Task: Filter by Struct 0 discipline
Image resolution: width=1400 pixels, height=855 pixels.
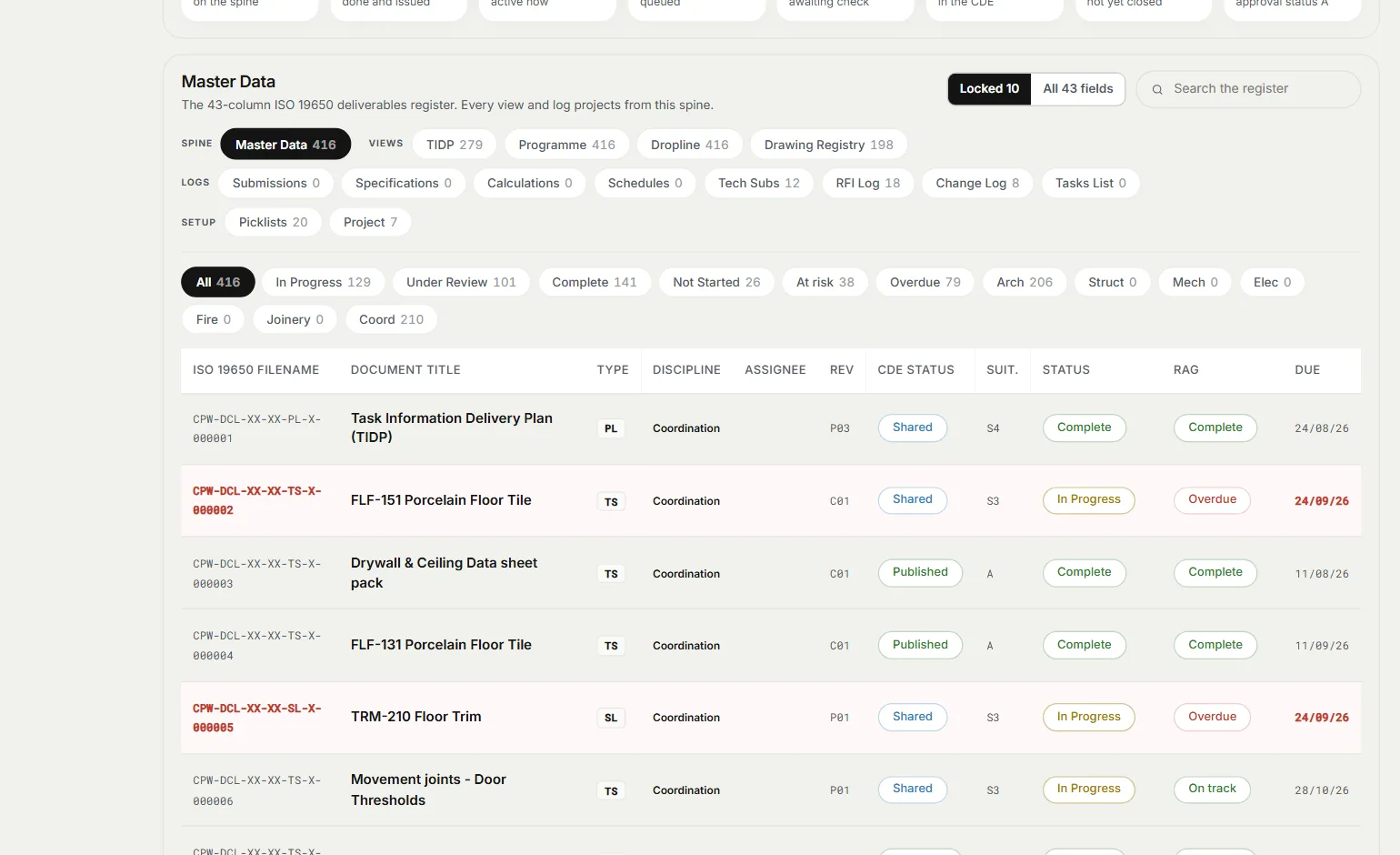Action: point(1112,282)
